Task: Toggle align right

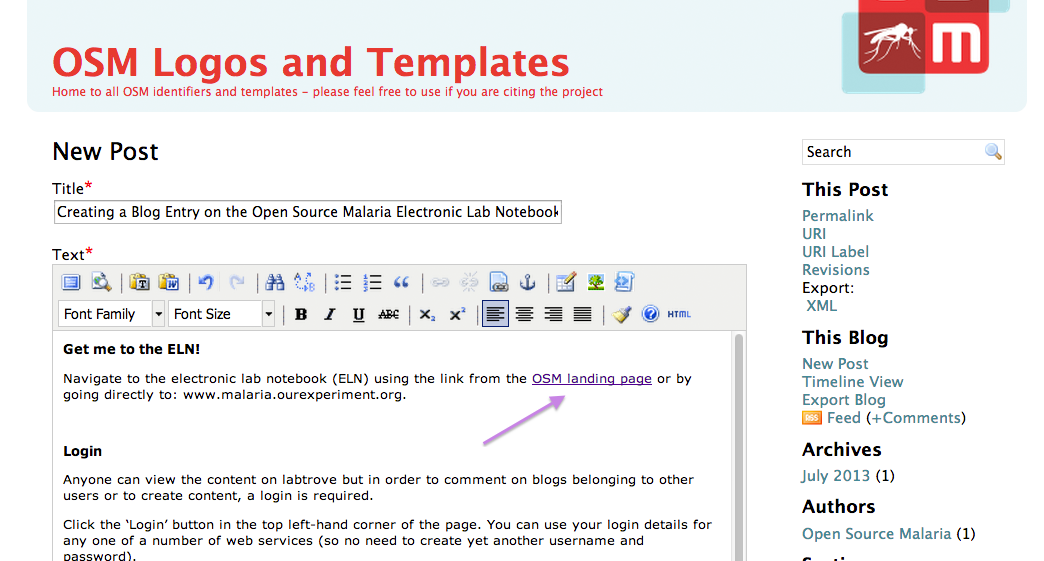Action: (553, 314)
